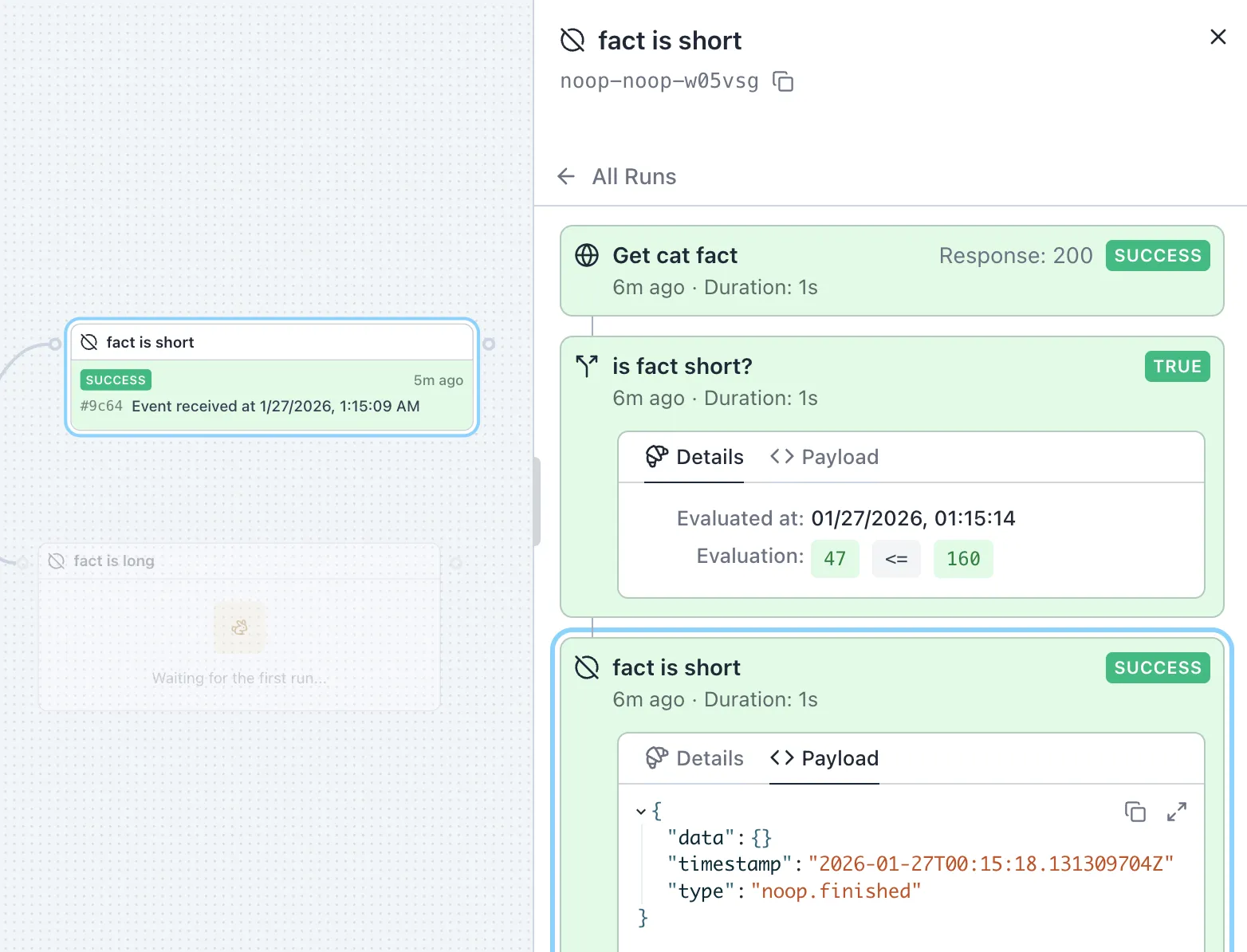Click the globe icon on Get cat fact
Viewport: 1247px width, 952px height.
click(587, 255)
